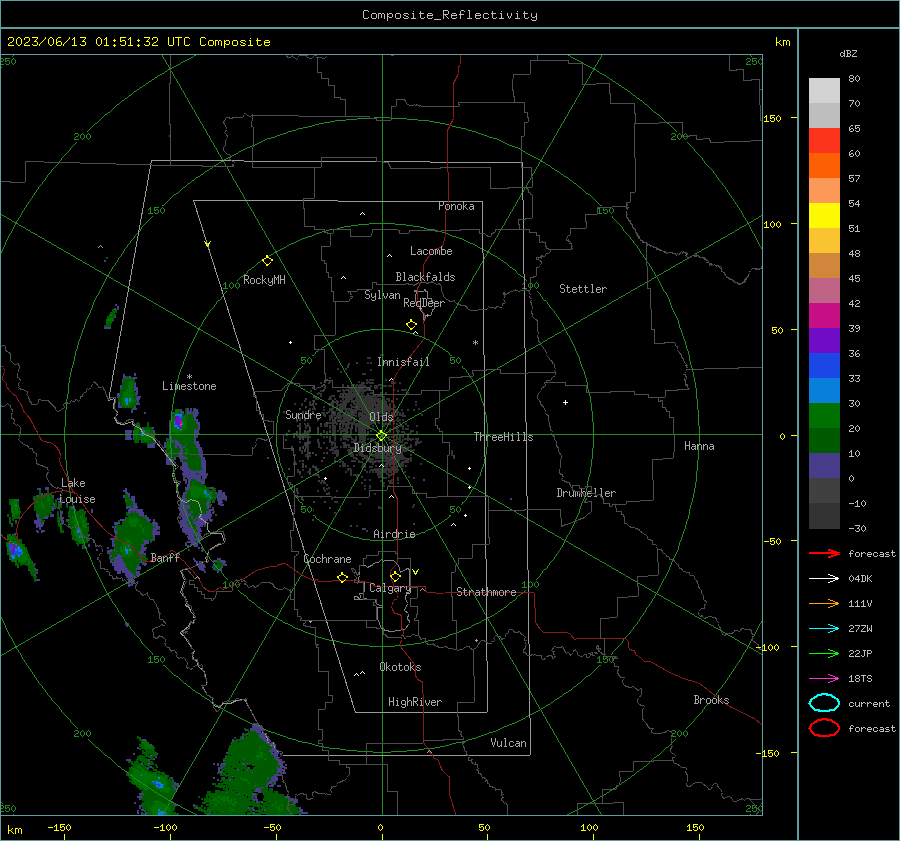Pick the slate 10 dBZ color swatch
Viewport: 900px width, 841px height.
[824, 466]
